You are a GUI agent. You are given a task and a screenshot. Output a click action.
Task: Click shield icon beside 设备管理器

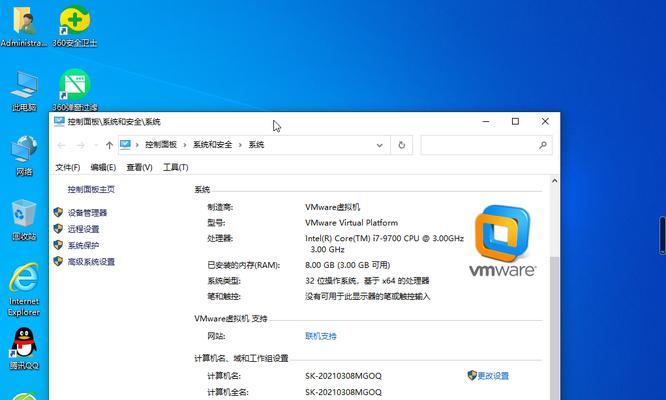(58, 212)
